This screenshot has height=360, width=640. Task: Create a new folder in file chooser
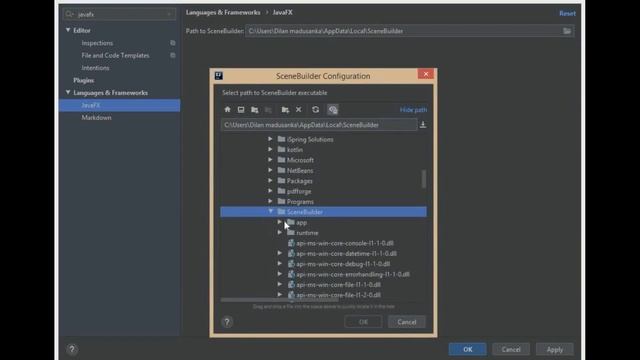(x=285, y=109)
